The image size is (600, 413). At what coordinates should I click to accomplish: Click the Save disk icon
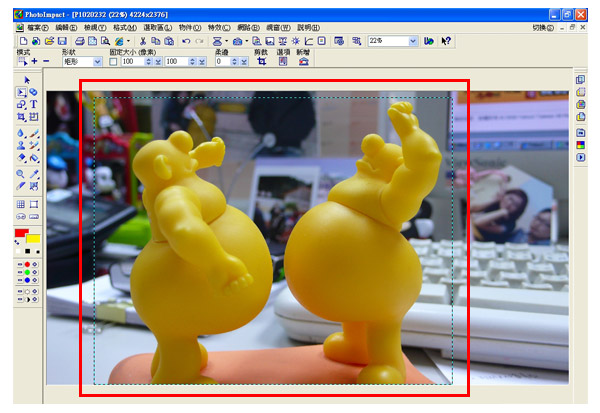[x=62, y=41]
